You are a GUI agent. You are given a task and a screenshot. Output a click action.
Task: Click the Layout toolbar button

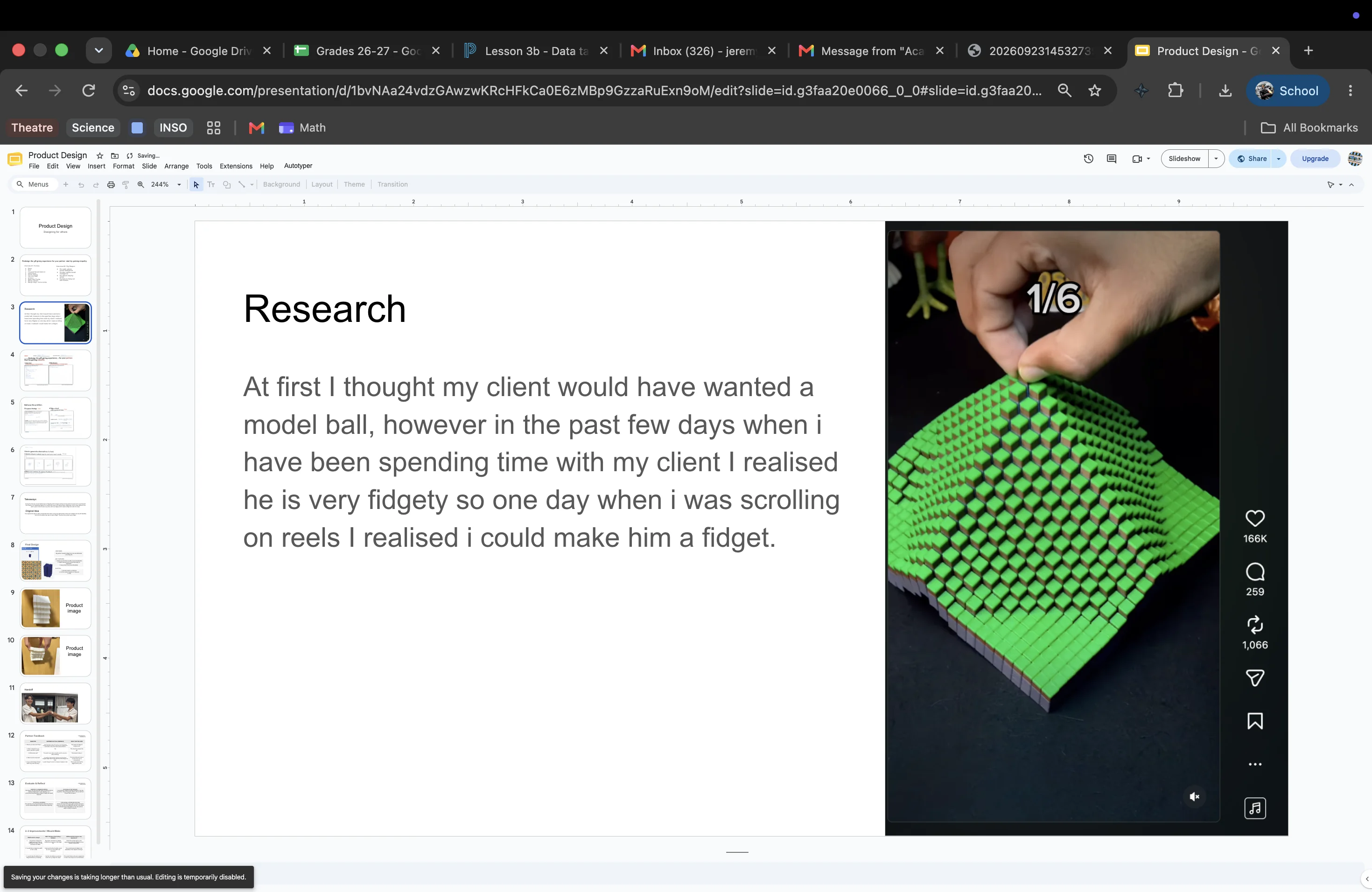point(322,184)
